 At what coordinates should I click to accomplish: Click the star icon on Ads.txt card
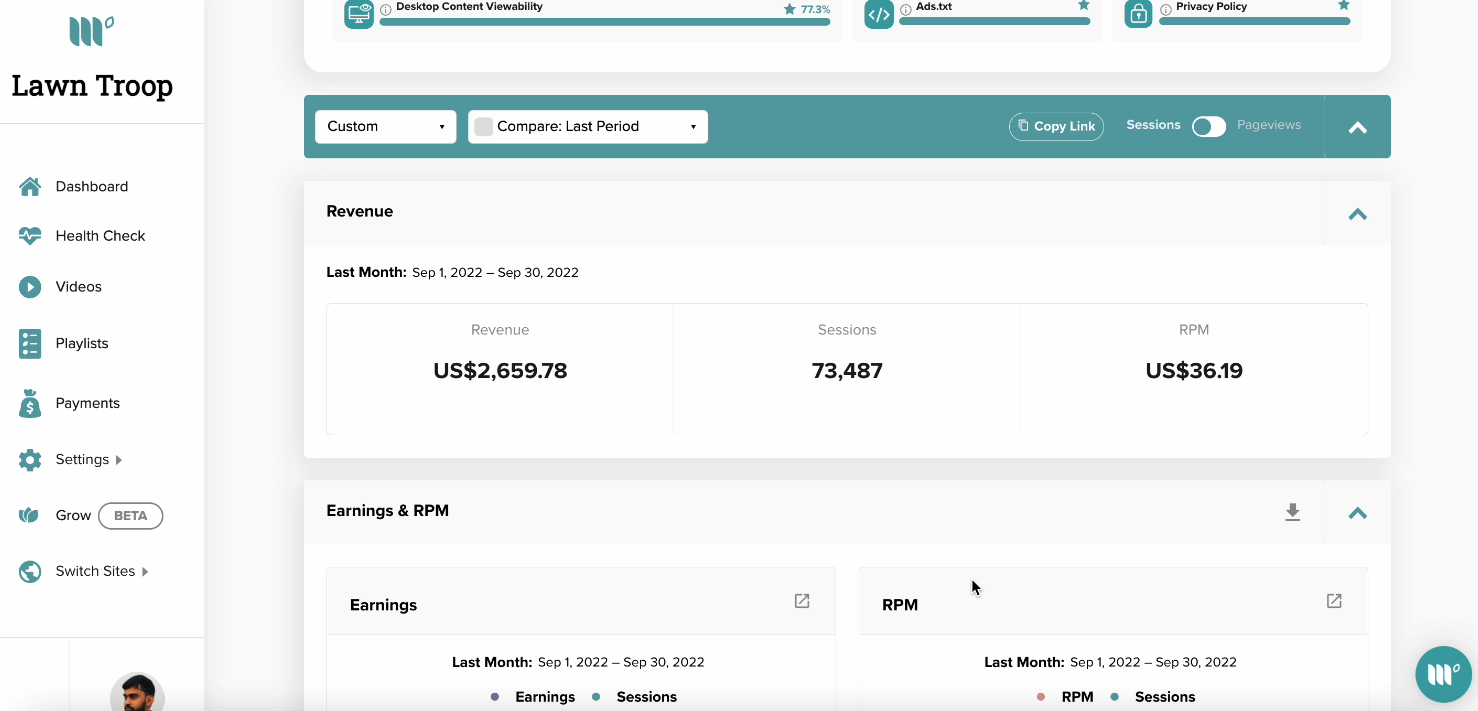1083,5
